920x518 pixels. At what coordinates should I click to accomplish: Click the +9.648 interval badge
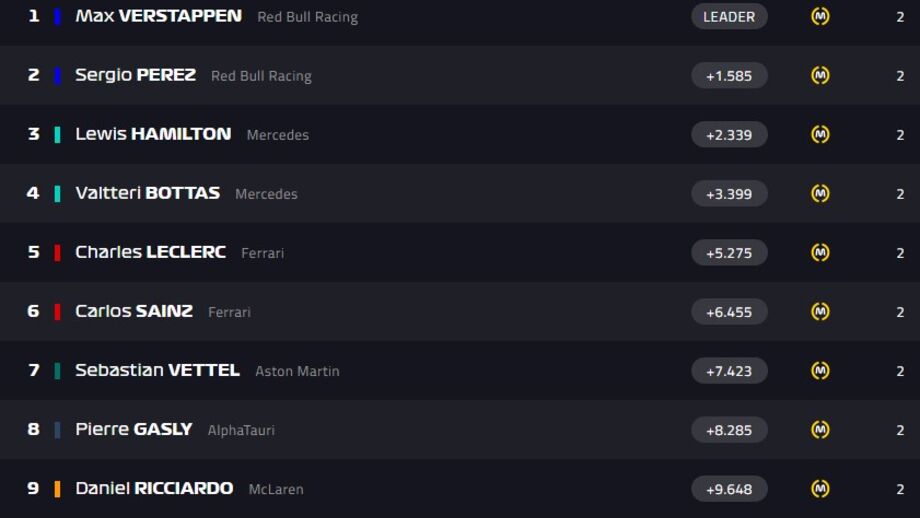tap(729, 489)
